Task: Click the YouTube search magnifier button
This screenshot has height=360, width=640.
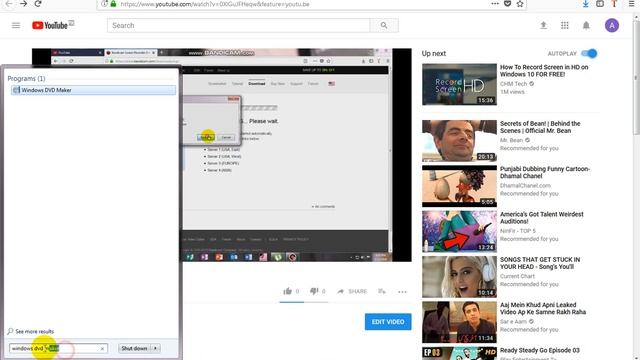Action: point(384,25)
